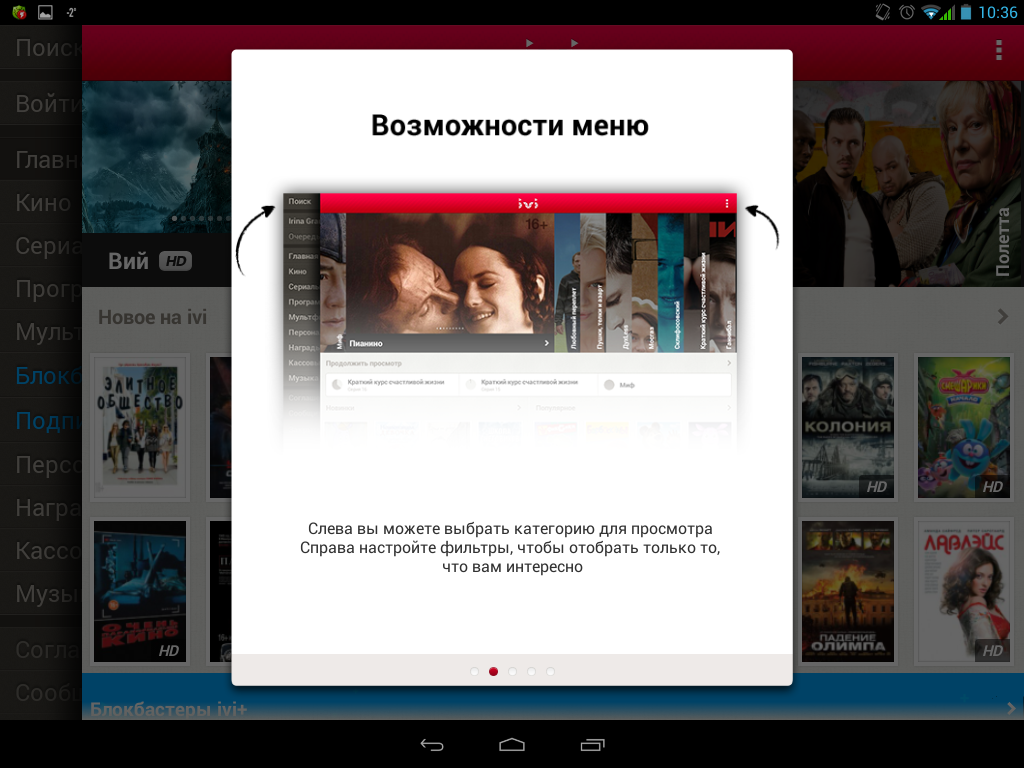
Task: Tap the tutorial text about choosing categories
Action: tap(510, 547)
